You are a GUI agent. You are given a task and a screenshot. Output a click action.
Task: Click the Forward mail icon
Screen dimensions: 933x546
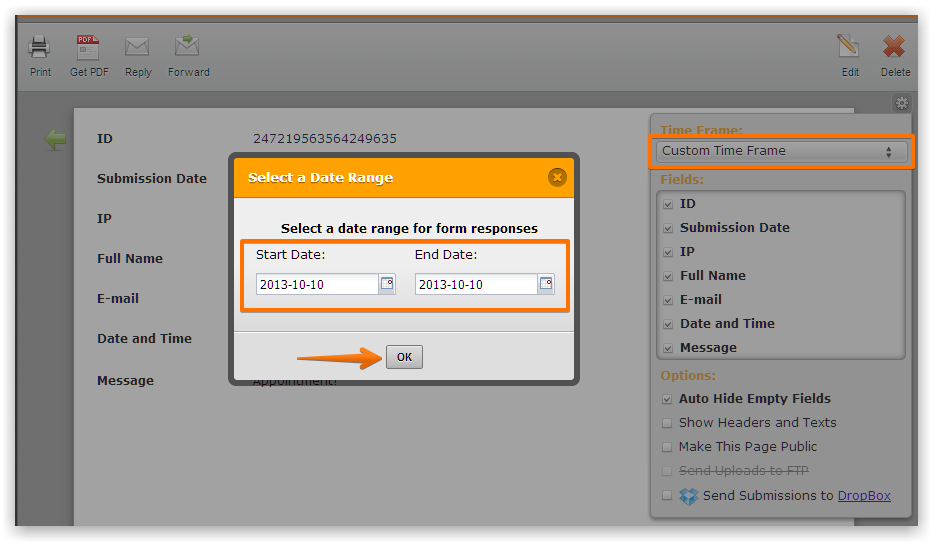[187, 47]
